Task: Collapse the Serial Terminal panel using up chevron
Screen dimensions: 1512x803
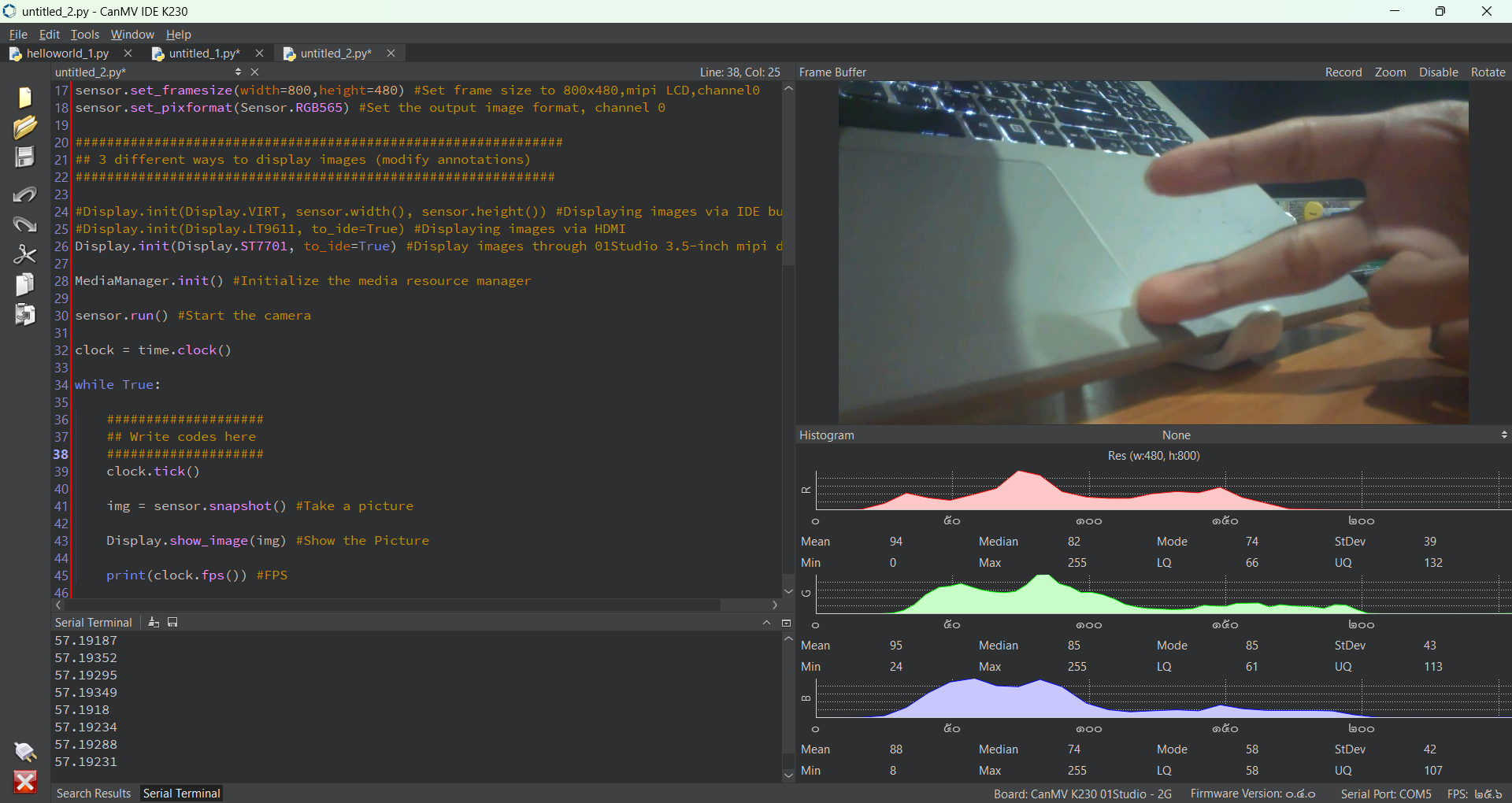Action: click(x=766, y=623)
